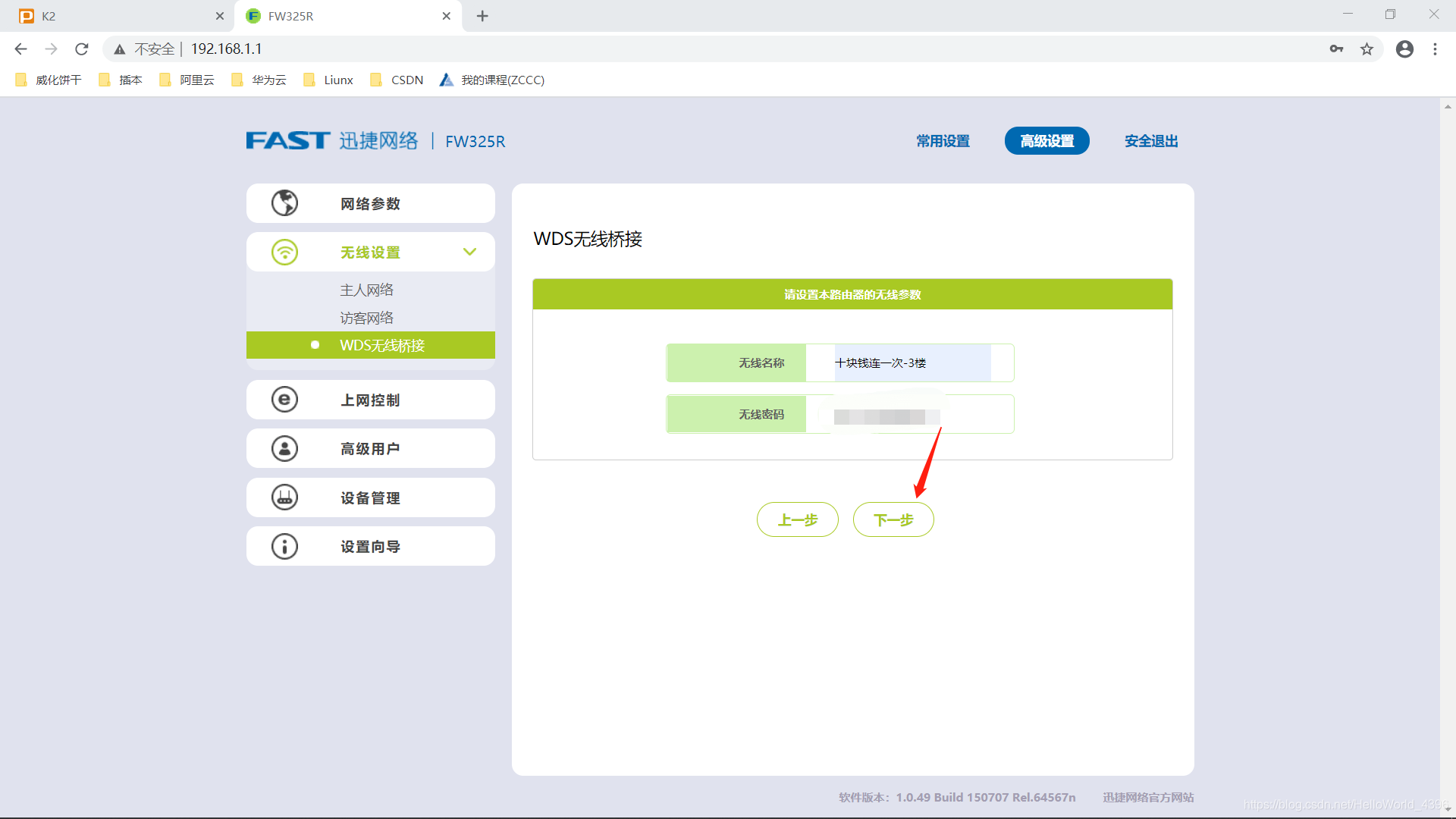Open 网络参数 via the globe icon
The width and height of the screenshot is (1456, 819).
coord(284,202)
